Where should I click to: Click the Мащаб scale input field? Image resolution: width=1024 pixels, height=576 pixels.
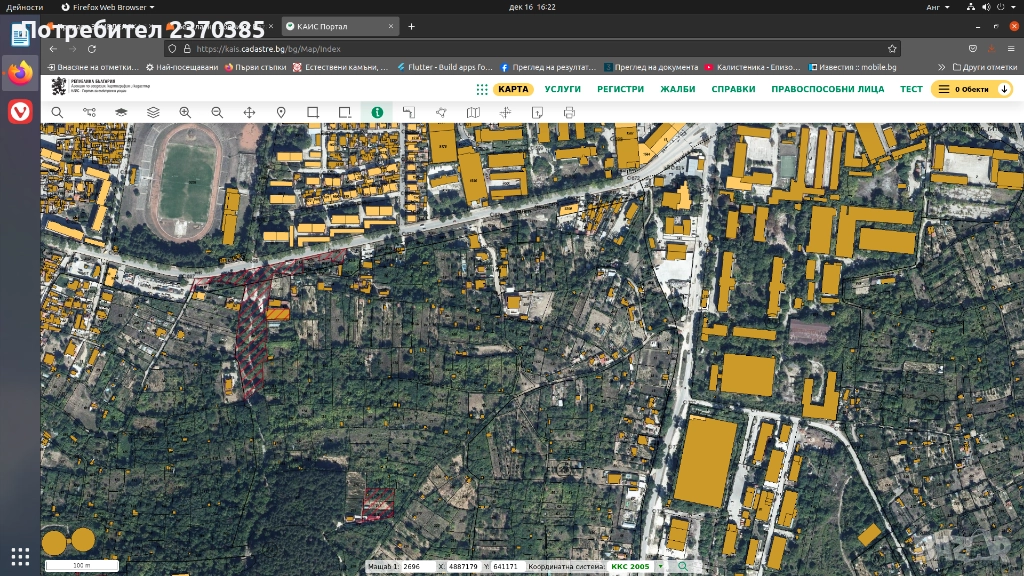(417, 567)
